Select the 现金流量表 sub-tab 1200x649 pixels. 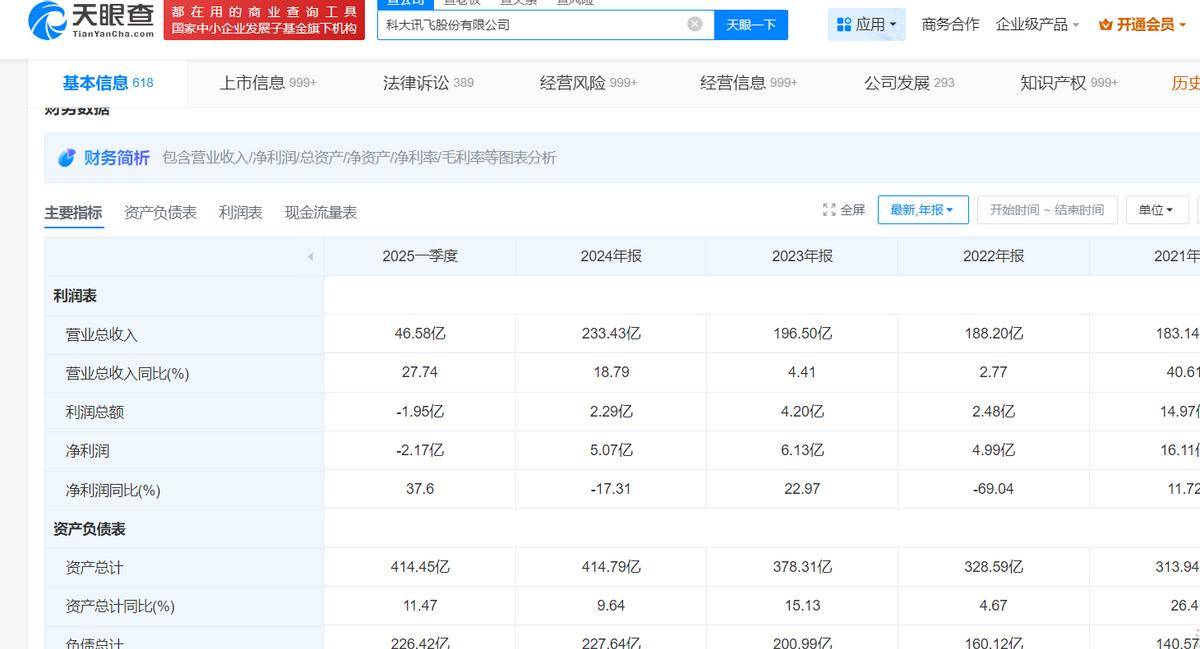pos(320,212)
